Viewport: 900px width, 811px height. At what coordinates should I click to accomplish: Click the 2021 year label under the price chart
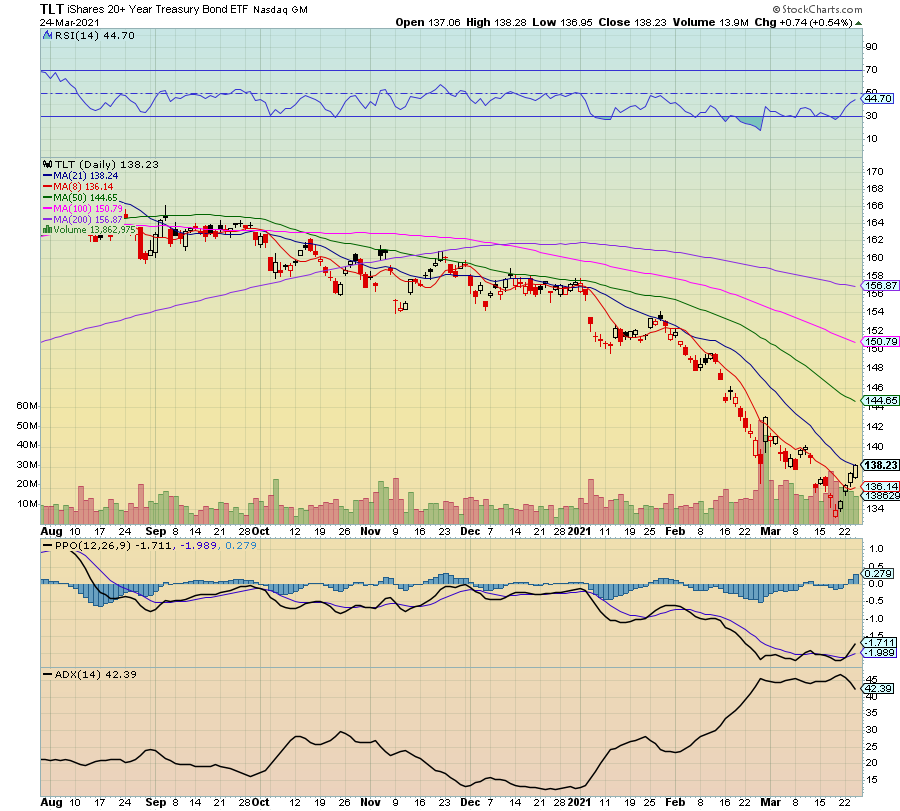click(579, 531)
